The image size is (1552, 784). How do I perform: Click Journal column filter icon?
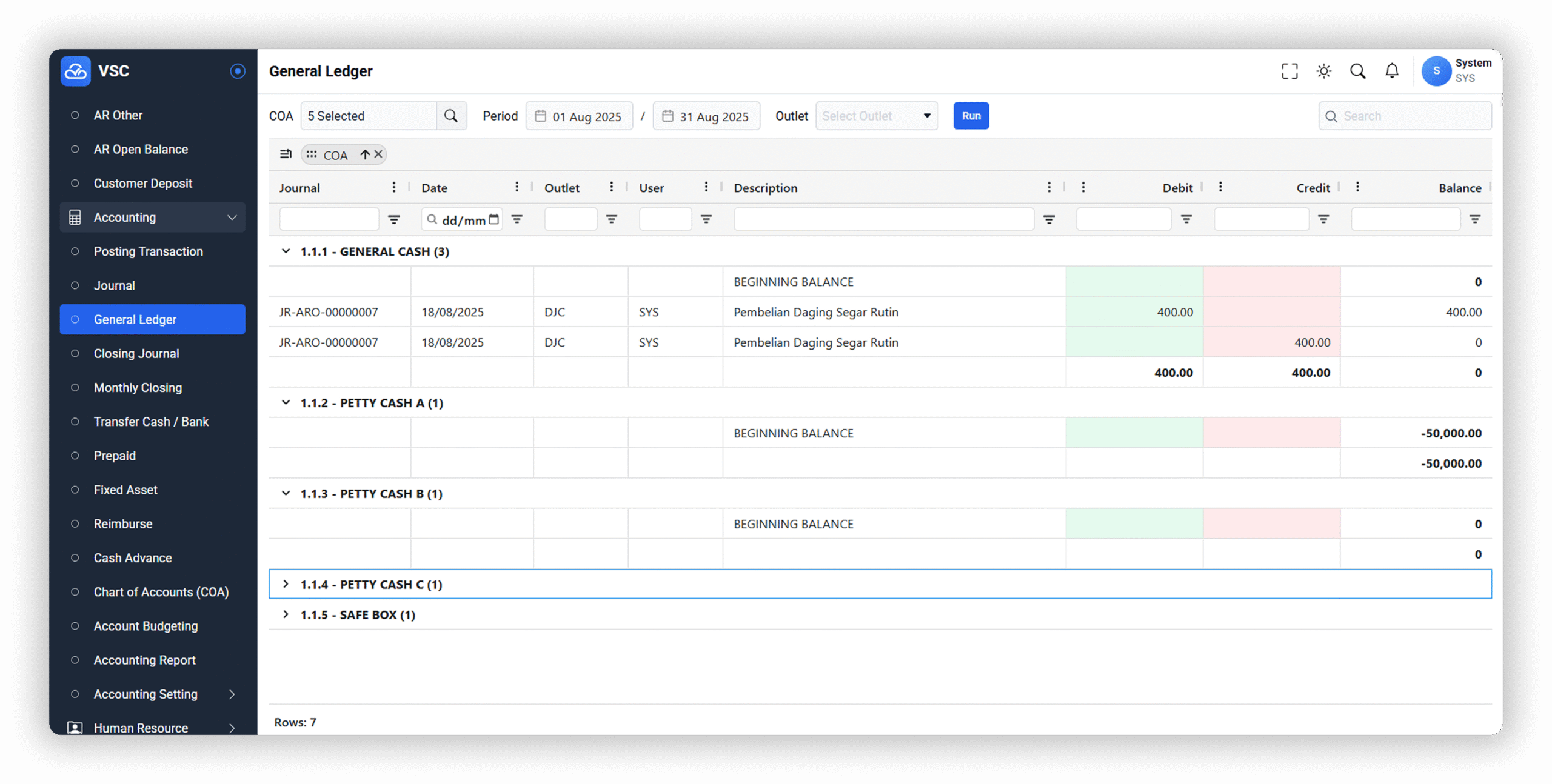pos(394,219)
